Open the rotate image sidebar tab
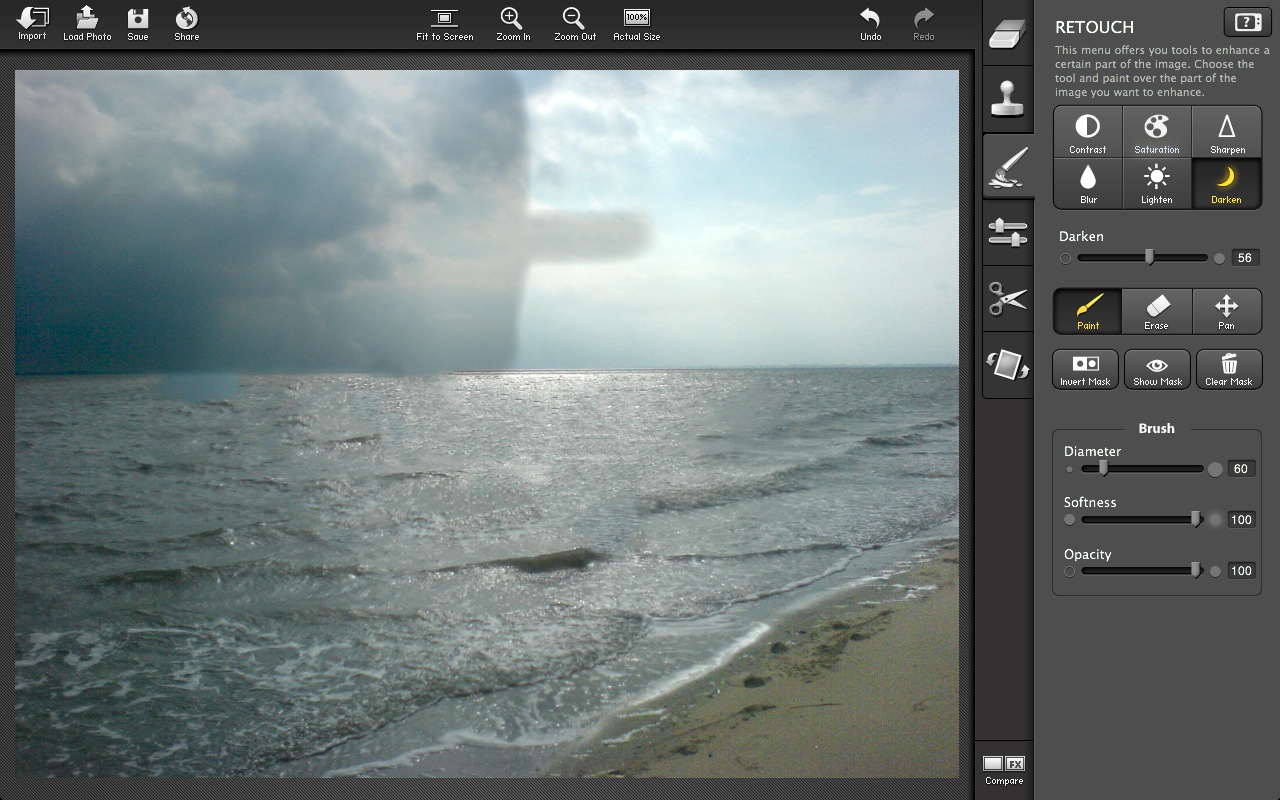1280x800 pixels. tap(1008, 365)
